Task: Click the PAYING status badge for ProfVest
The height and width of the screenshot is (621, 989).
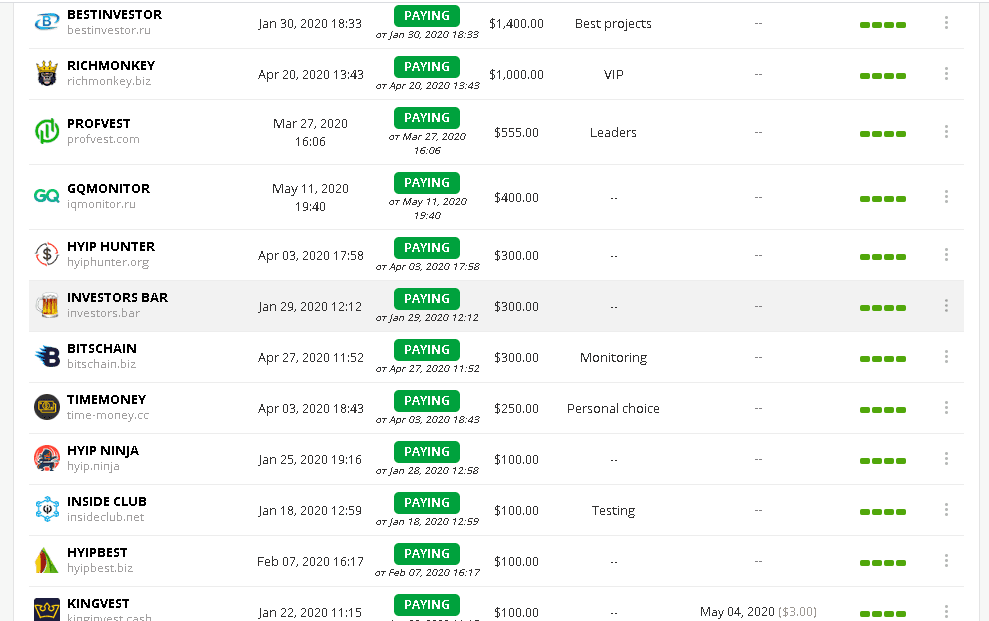Action: [x=427, y=118]
